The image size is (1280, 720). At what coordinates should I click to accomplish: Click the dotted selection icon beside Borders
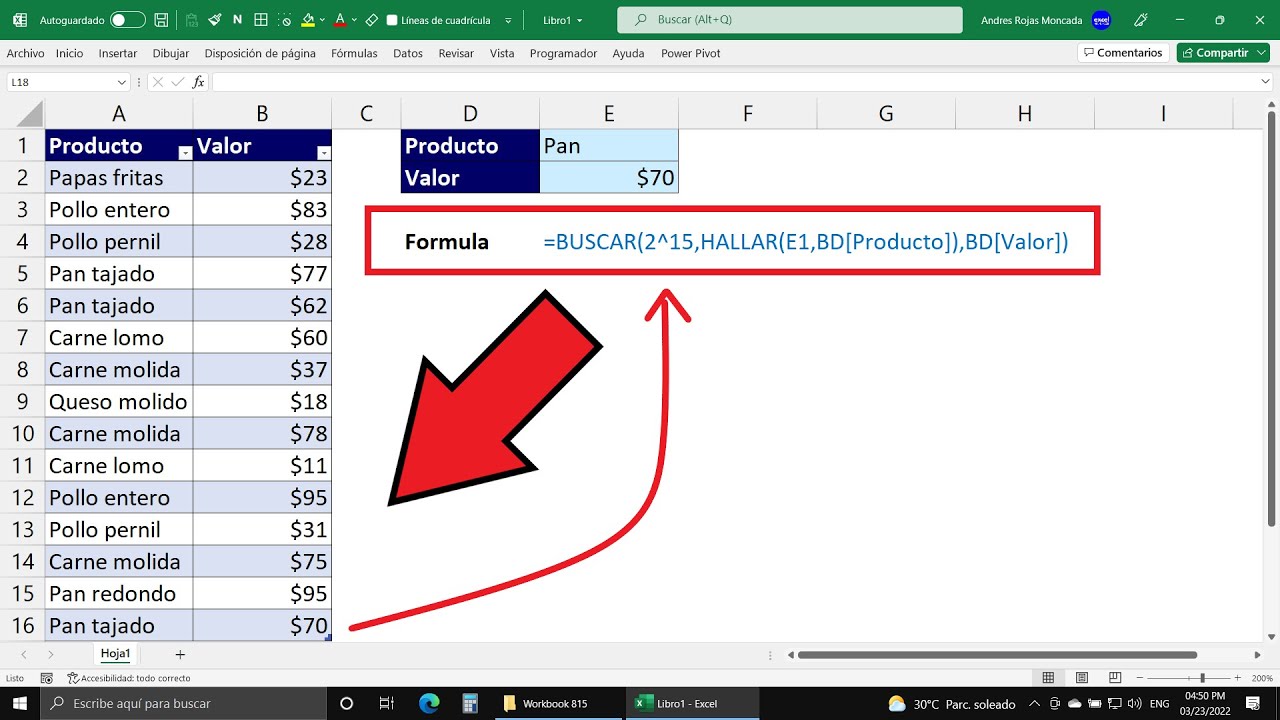[286, 20]
